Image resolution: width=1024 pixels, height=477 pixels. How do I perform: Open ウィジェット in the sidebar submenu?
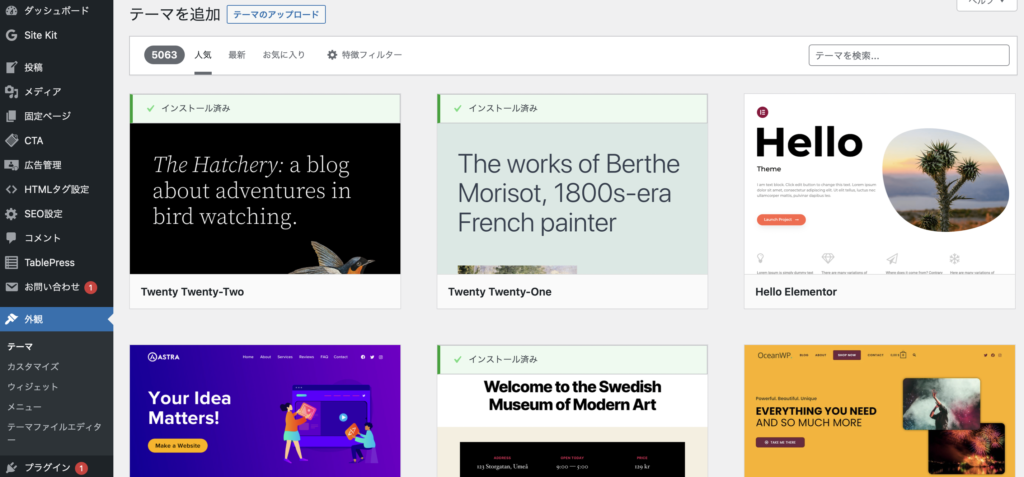[x=33, y=387]
